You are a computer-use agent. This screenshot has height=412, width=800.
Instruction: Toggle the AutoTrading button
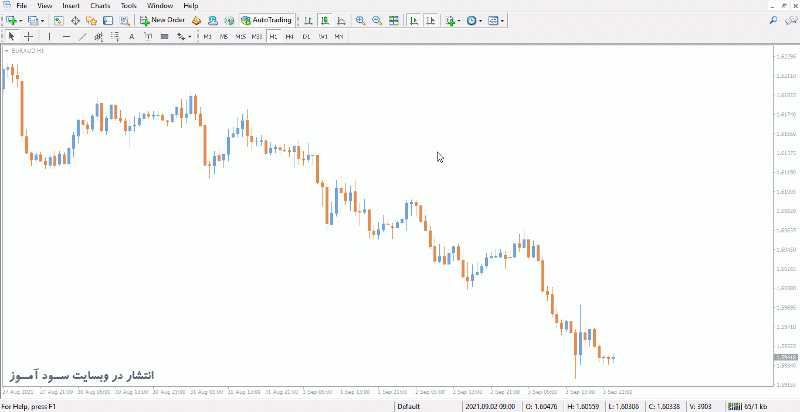pyautogui.click(x=267, y=20)
